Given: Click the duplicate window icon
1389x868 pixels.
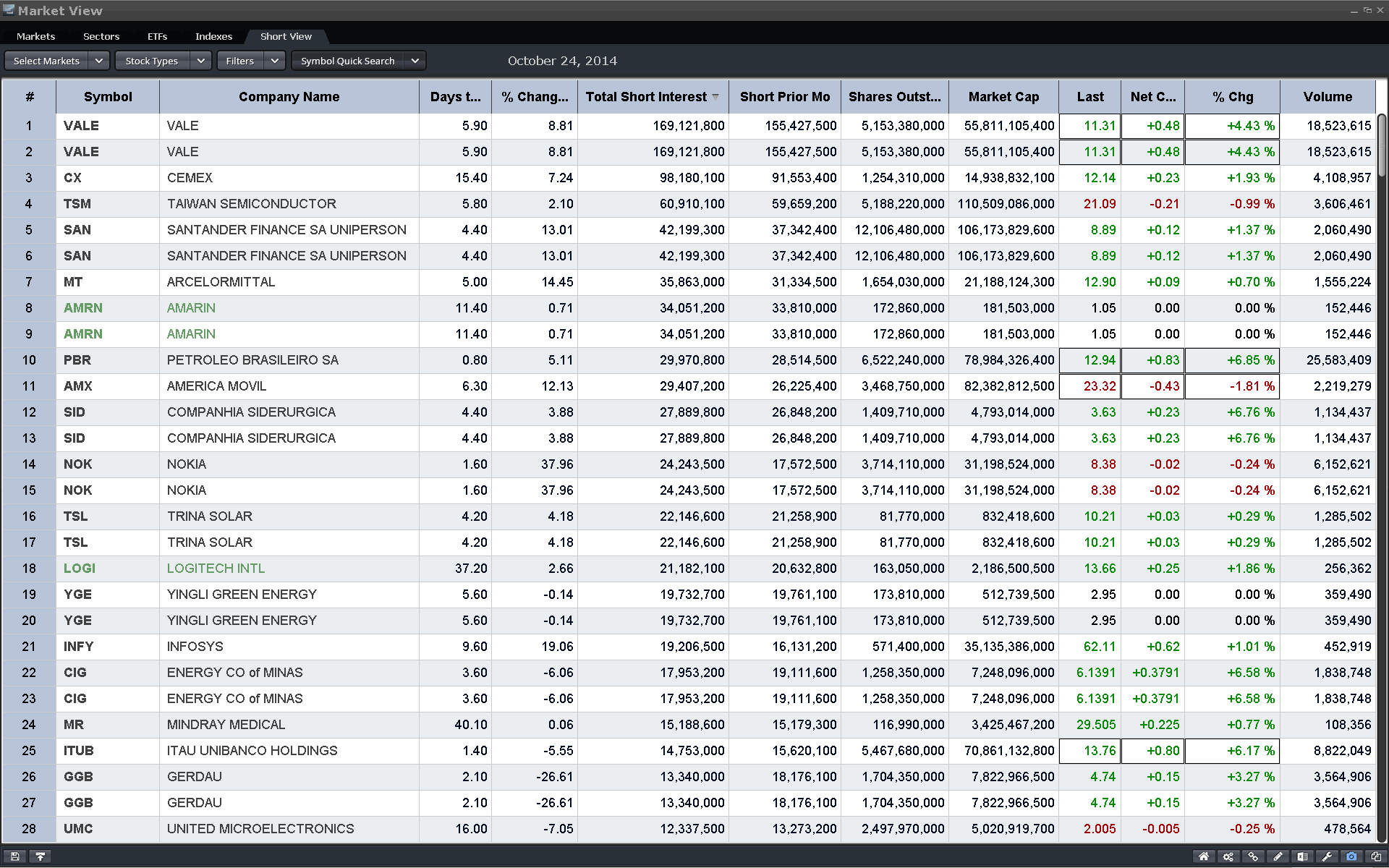Looking at the screenshot, I should (1376, 856).
